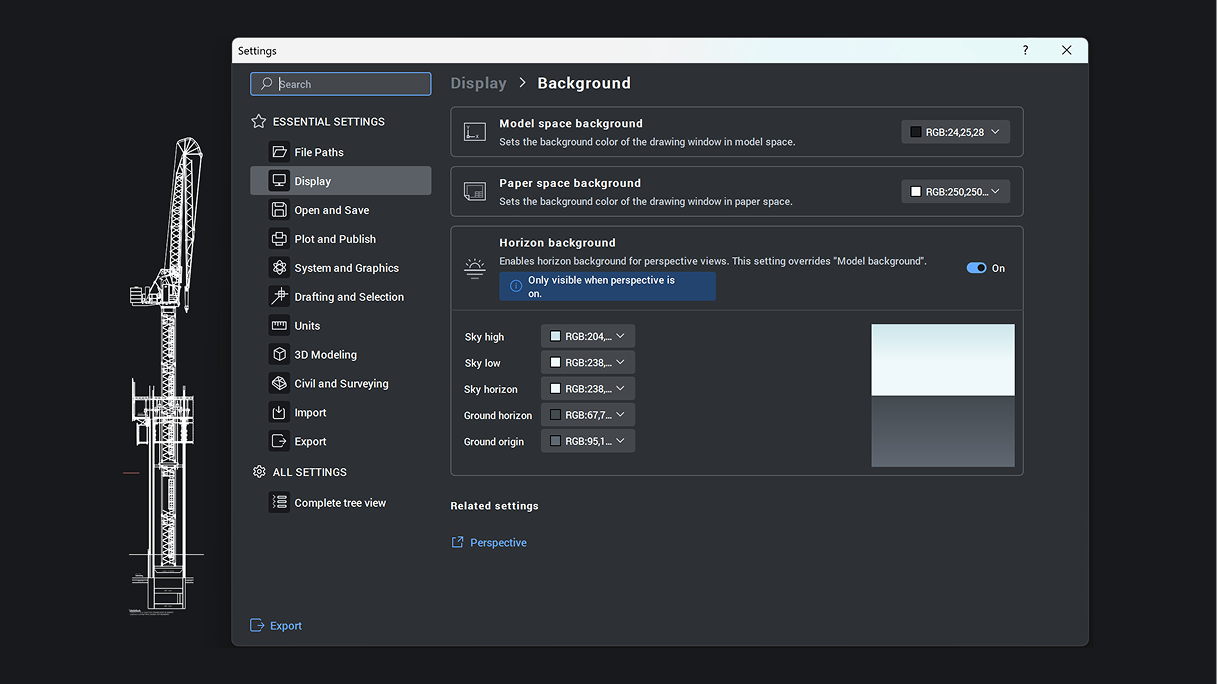
Task: Click the Model space background axis icon
Action: (475, 132)
